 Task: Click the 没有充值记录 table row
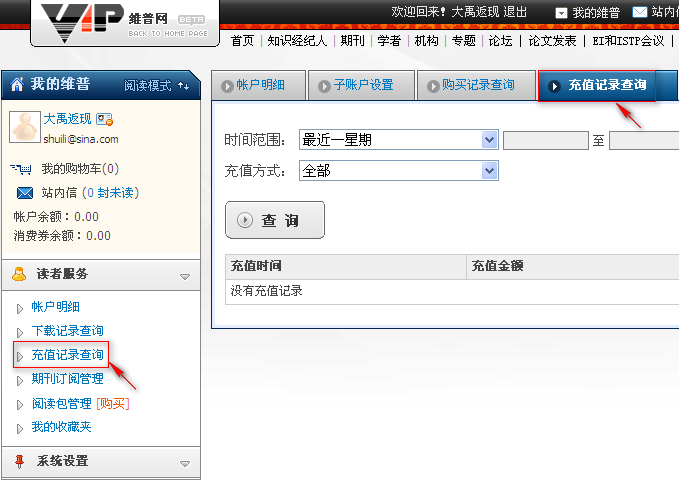click(452, 291)
